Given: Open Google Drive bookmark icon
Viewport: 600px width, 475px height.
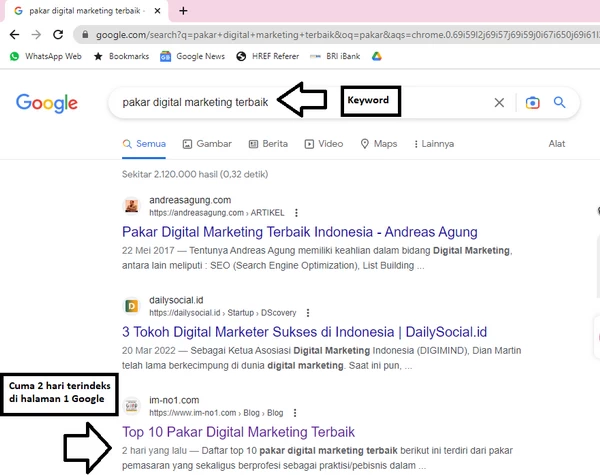Looking at the screenshot, I should point(377,56).
